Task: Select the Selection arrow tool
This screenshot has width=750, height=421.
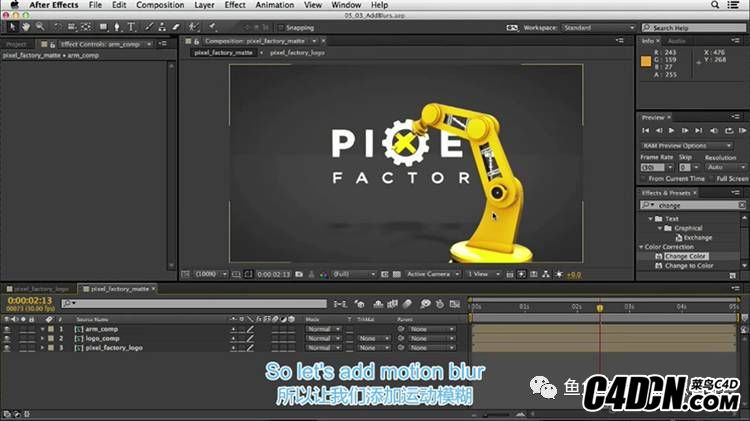Action: (x=12, y=27)
